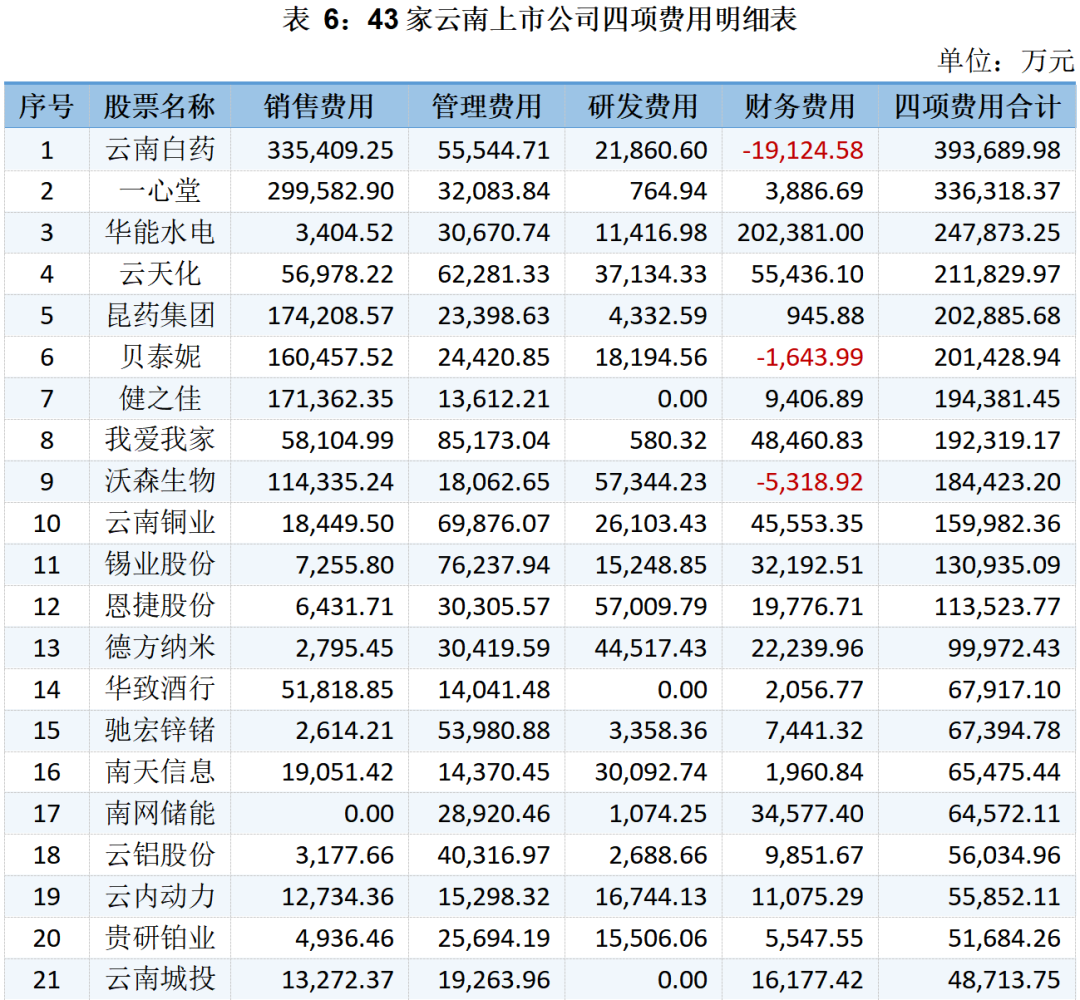
Task: Select the 研发费用 column header
Action: click(x=643, y=107)
